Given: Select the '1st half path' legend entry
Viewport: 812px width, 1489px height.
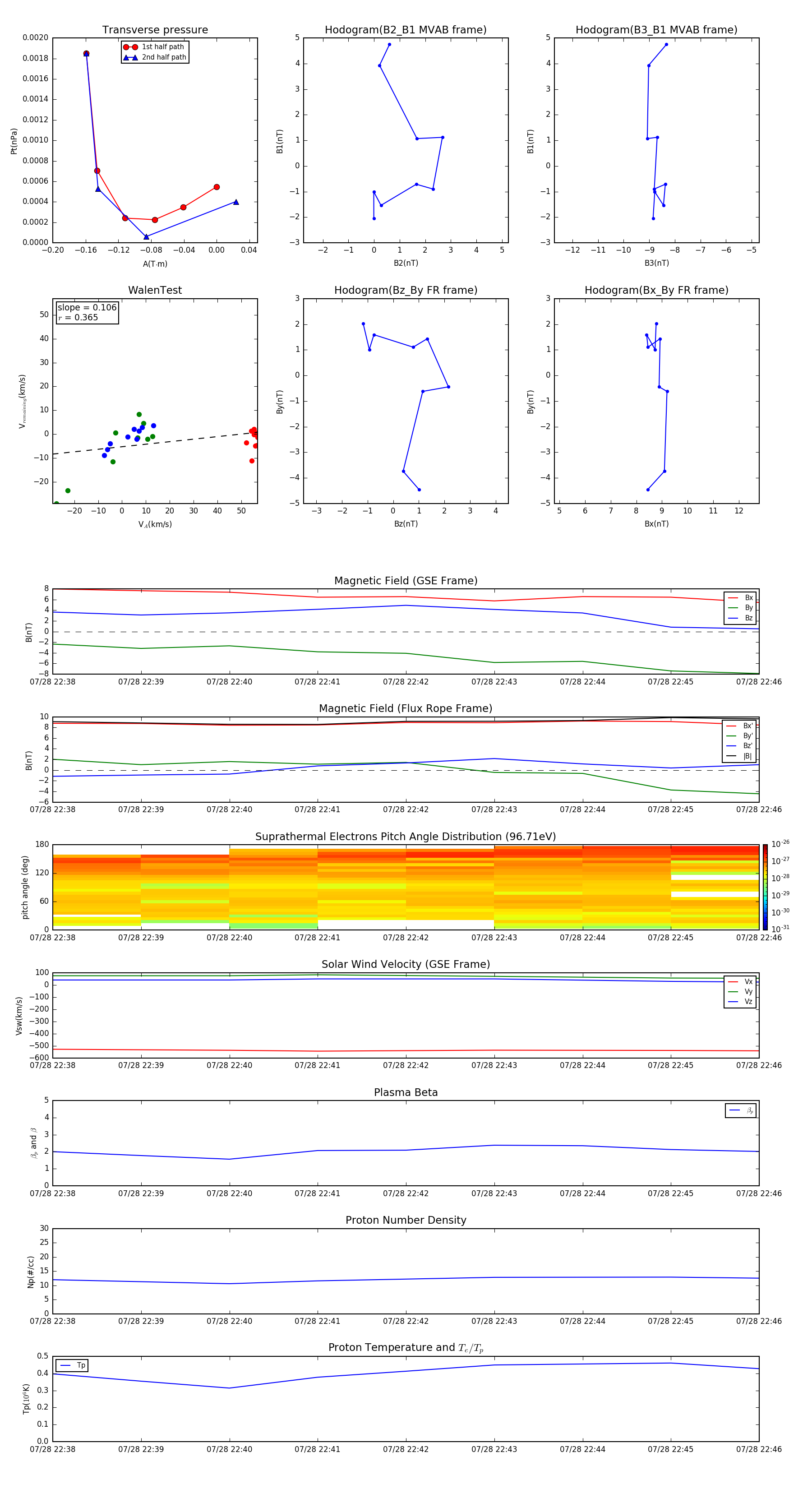Looking at the screenshot, I should (154, 47).
